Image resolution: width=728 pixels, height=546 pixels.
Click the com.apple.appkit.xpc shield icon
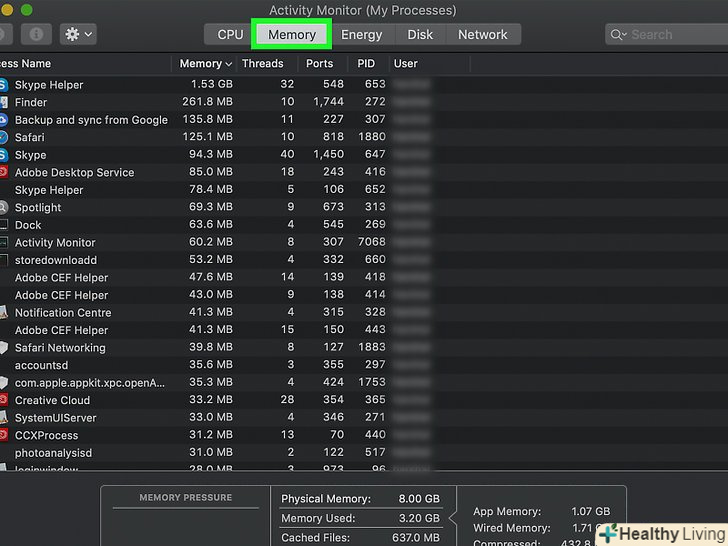pos(4,383)
